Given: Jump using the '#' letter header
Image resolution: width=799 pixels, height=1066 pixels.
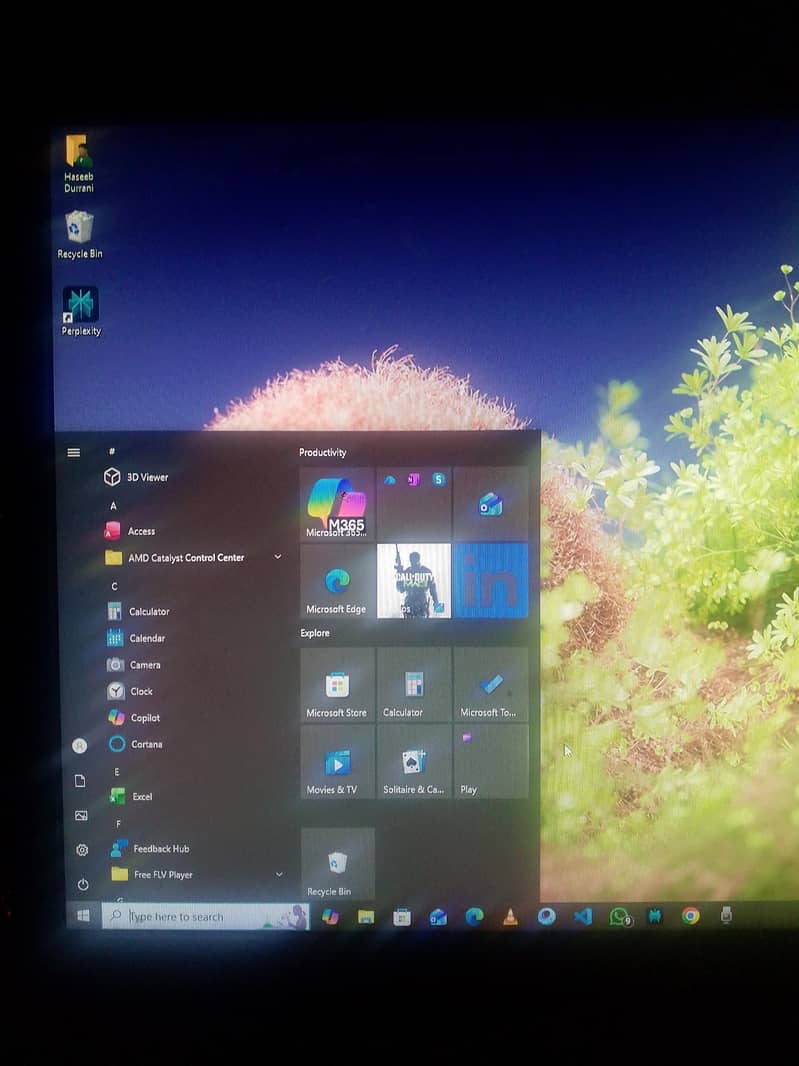Looking at the screenshot, I should (112, 451).
